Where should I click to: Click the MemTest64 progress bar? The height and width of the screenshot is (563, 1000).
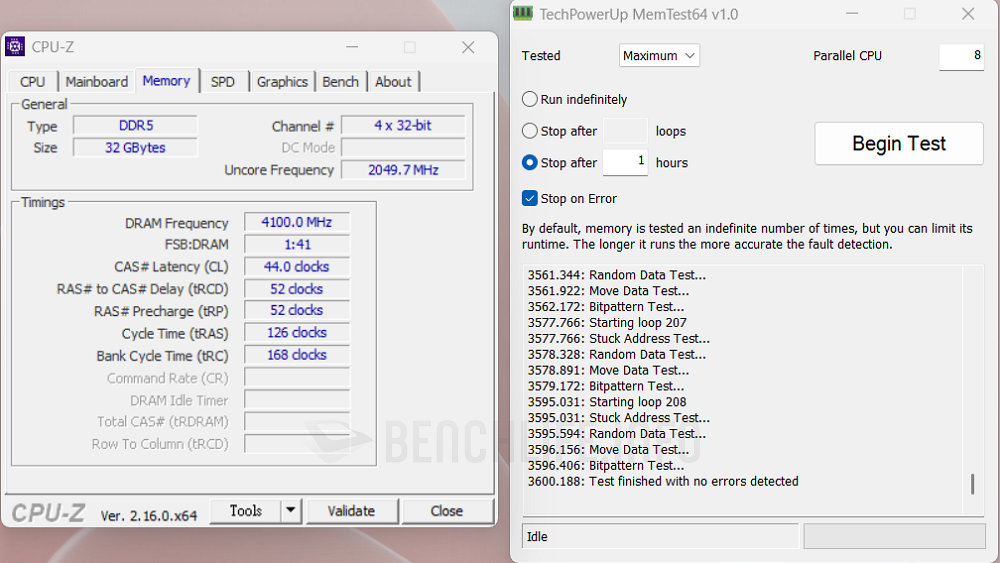pyautogui.click(x=894, y=536)
